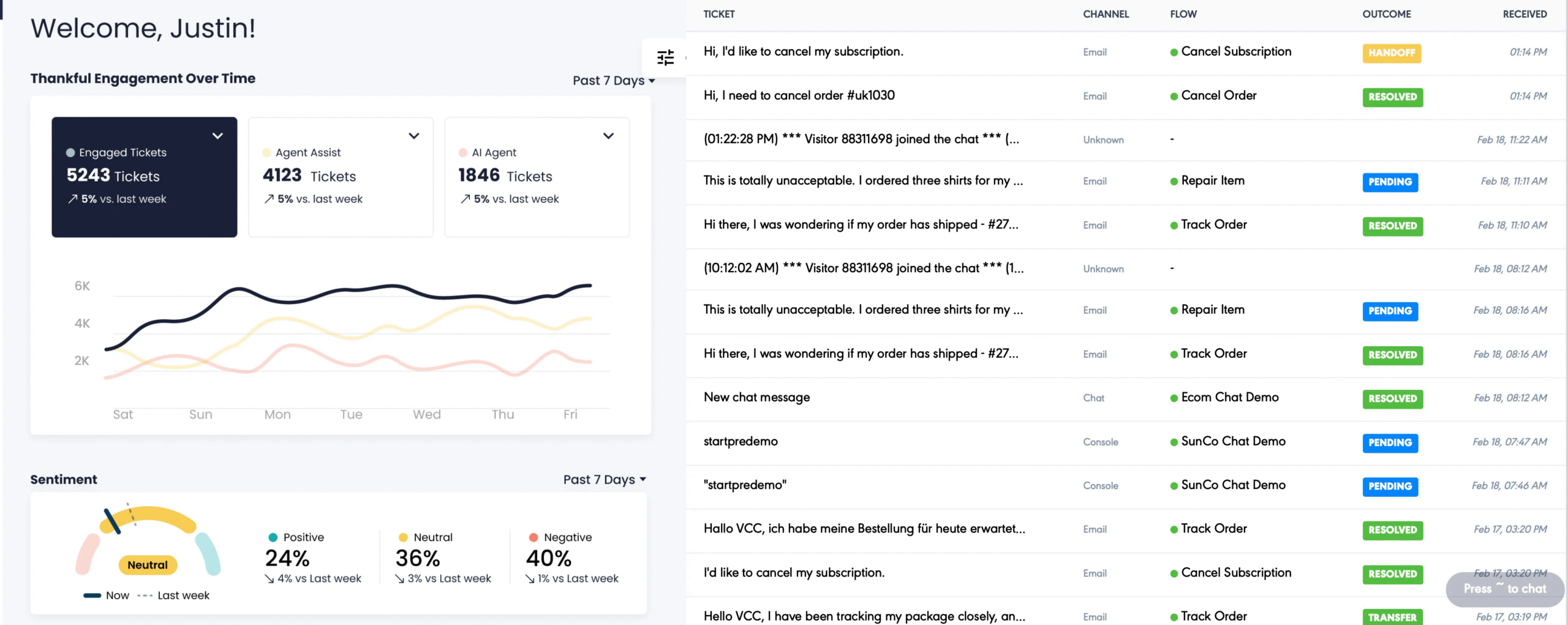Sort by CHANNEL column header
The width and height of the screenshot is (1568, 625).
1106,14
